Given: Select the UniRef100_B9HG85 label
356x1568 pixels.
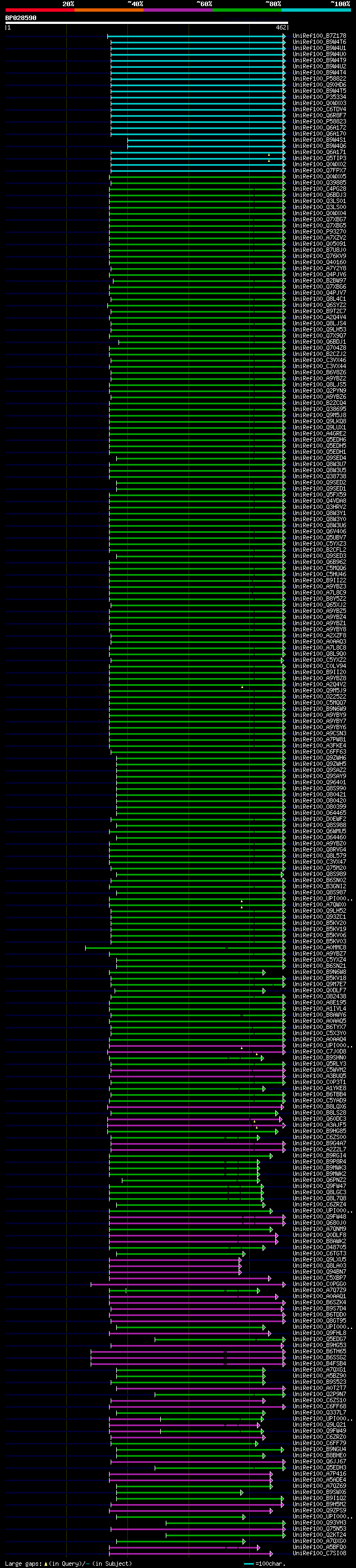Looking at the screenshot, I should (319, 1131).
